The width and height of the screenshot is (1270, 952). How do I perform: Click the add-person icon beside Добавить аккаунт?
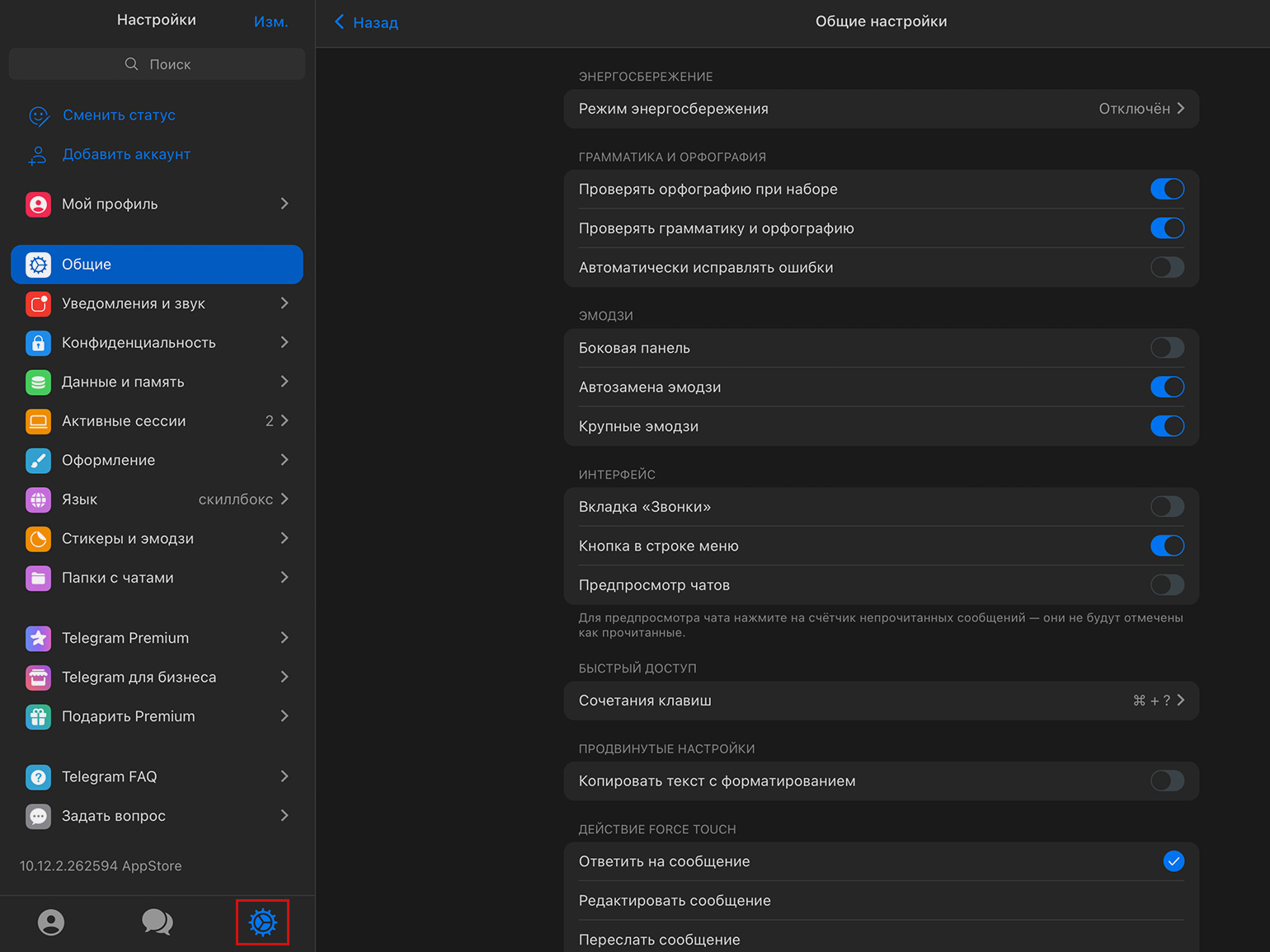38,155
